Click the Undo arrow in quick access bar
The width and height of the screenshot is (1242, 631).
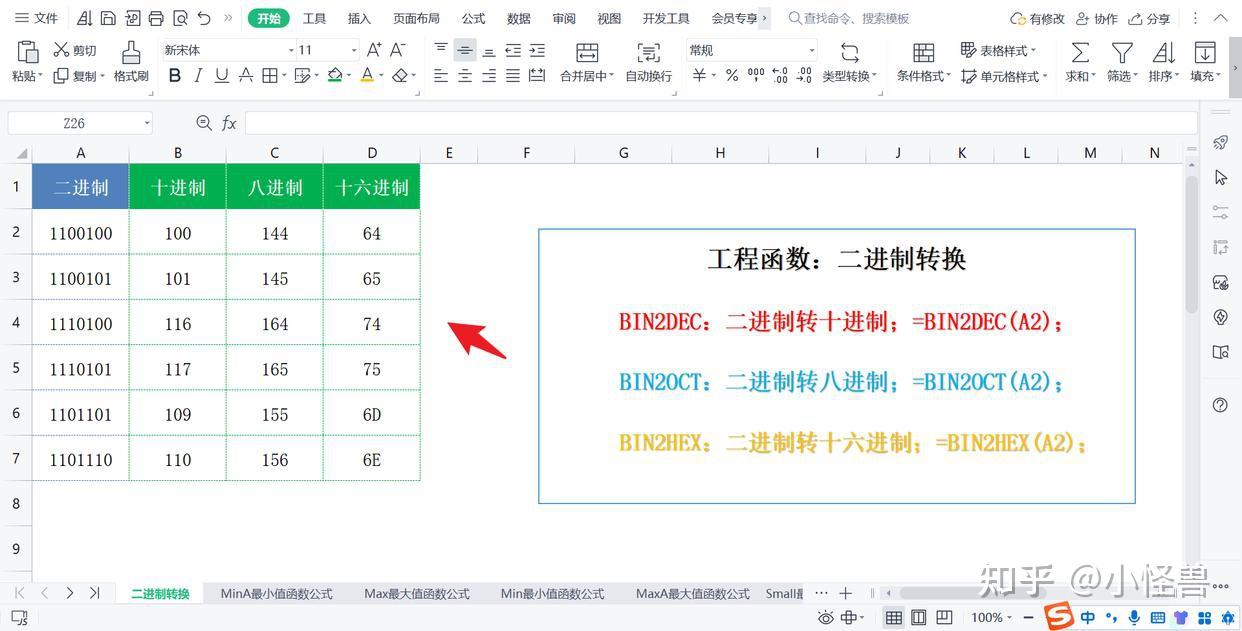click(204, 18)
